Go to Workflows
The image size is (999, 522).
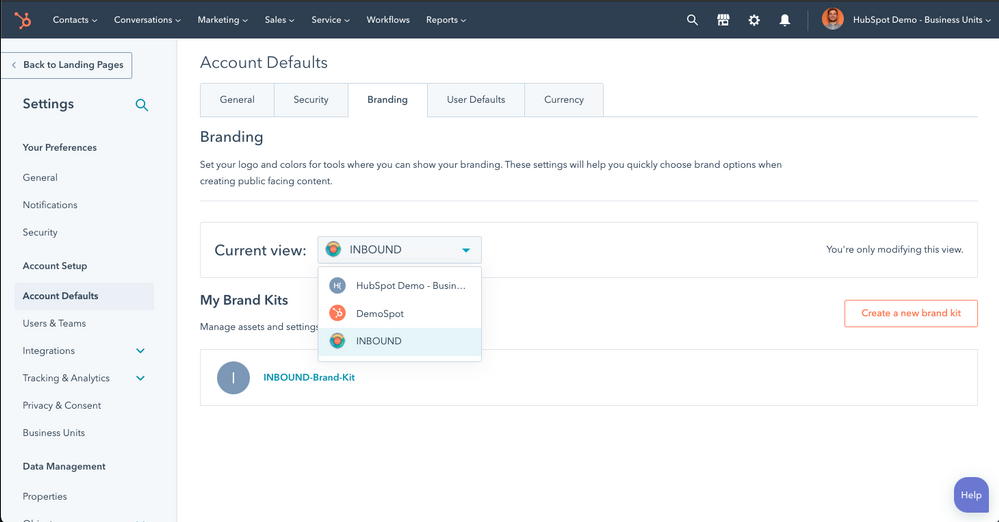388,20
